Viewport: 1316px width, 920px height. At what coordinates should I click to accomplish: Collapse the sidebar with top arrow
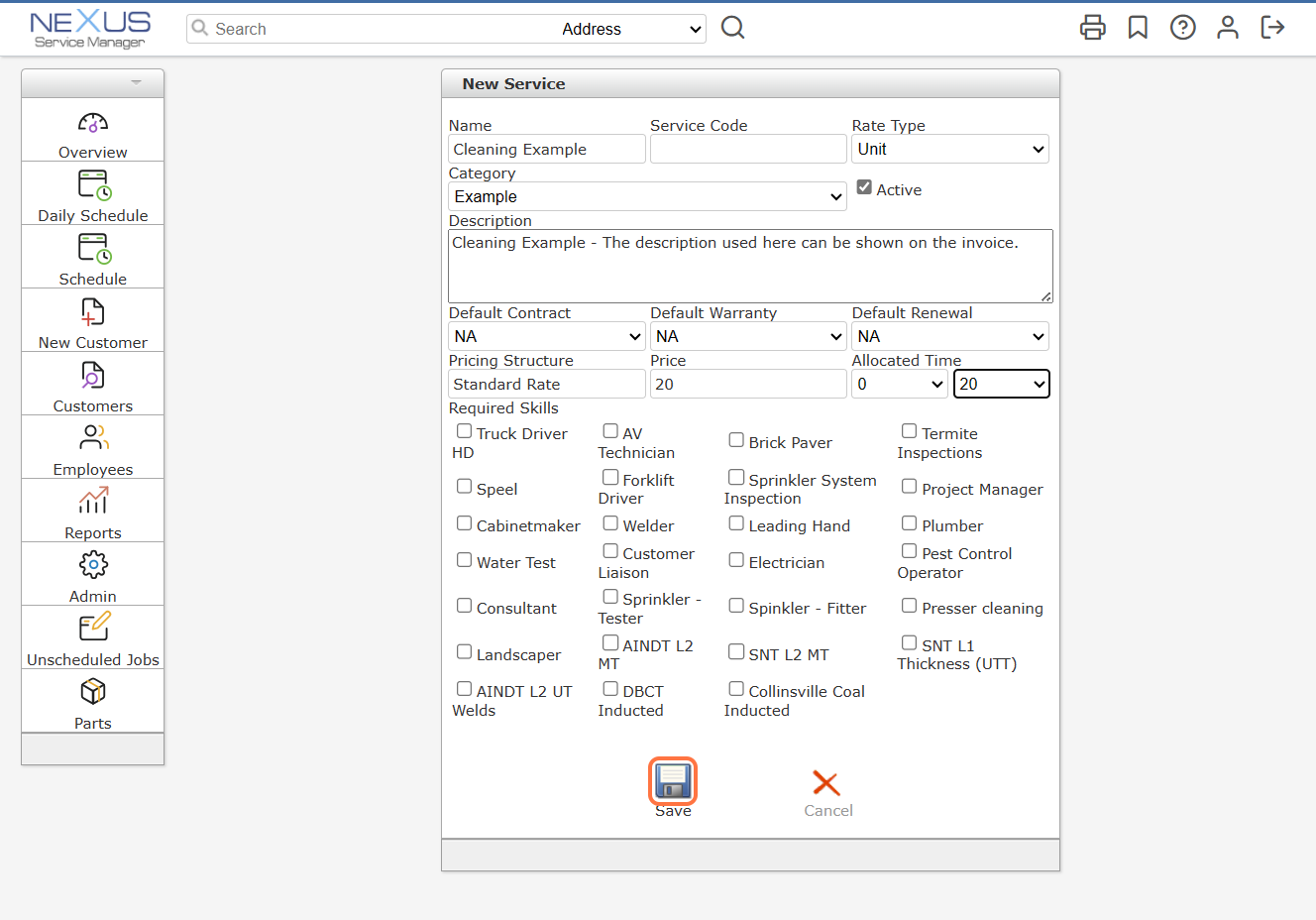pos(137,82)
